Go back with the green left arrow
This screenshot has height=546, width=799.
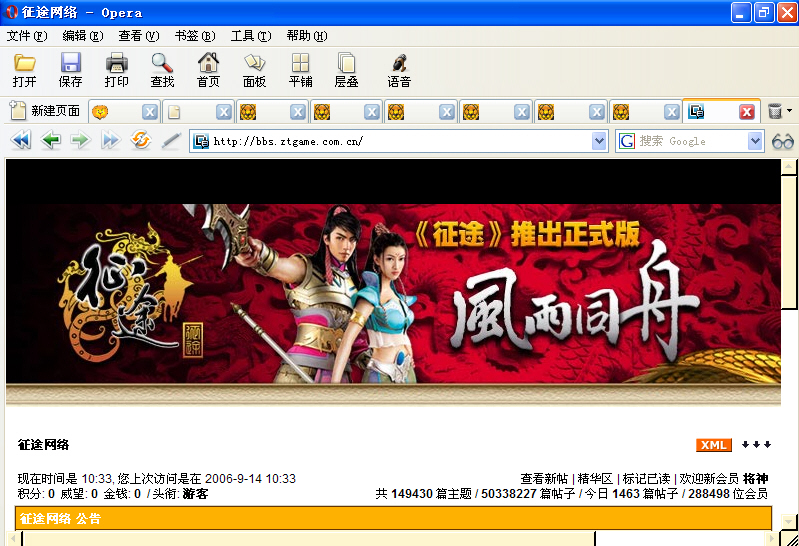51,140
